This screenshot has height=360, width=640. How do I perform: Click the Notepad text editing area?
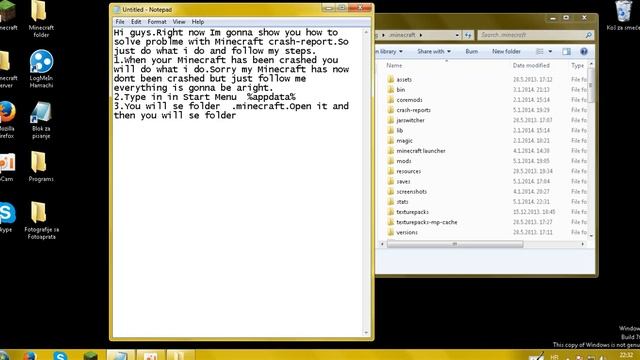238,182
